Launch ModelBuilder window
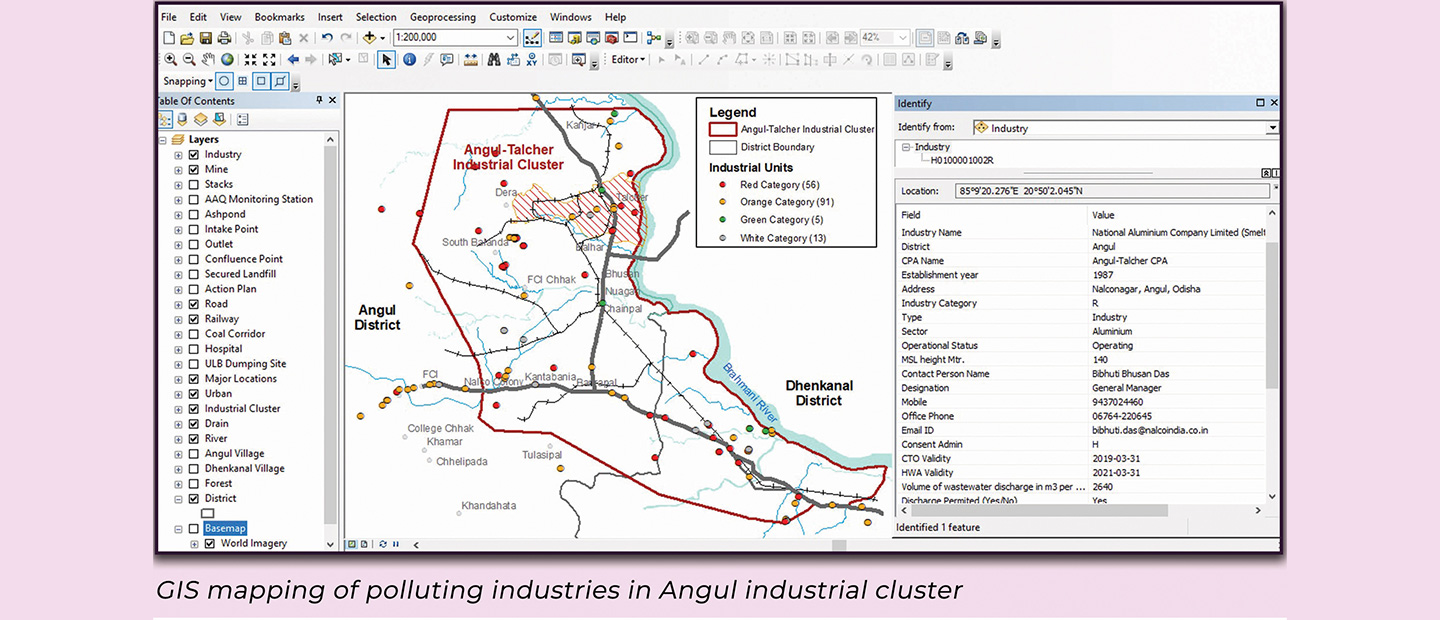 654,38
